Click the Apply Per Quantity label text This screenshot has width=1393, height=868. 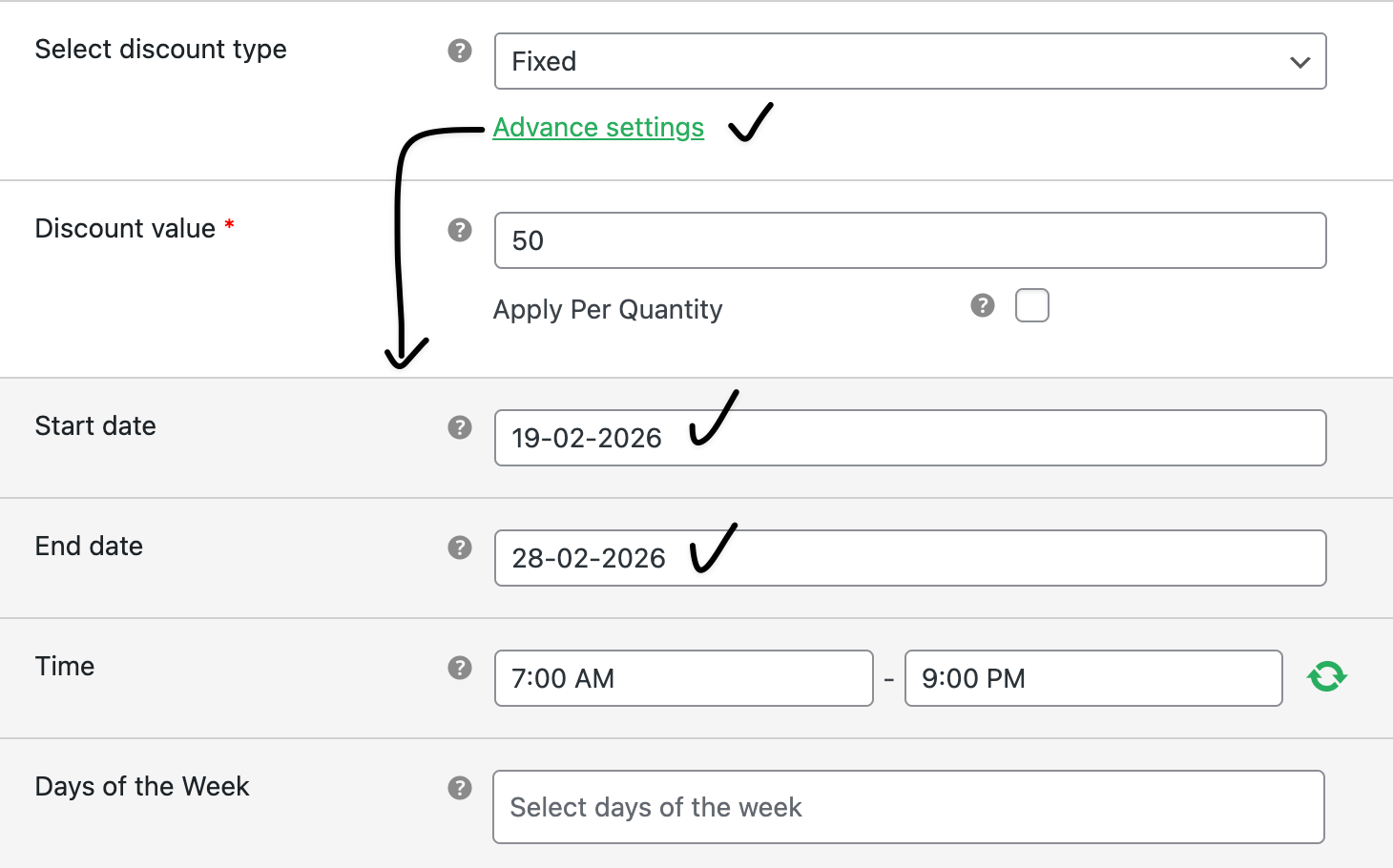pos(608,310)
